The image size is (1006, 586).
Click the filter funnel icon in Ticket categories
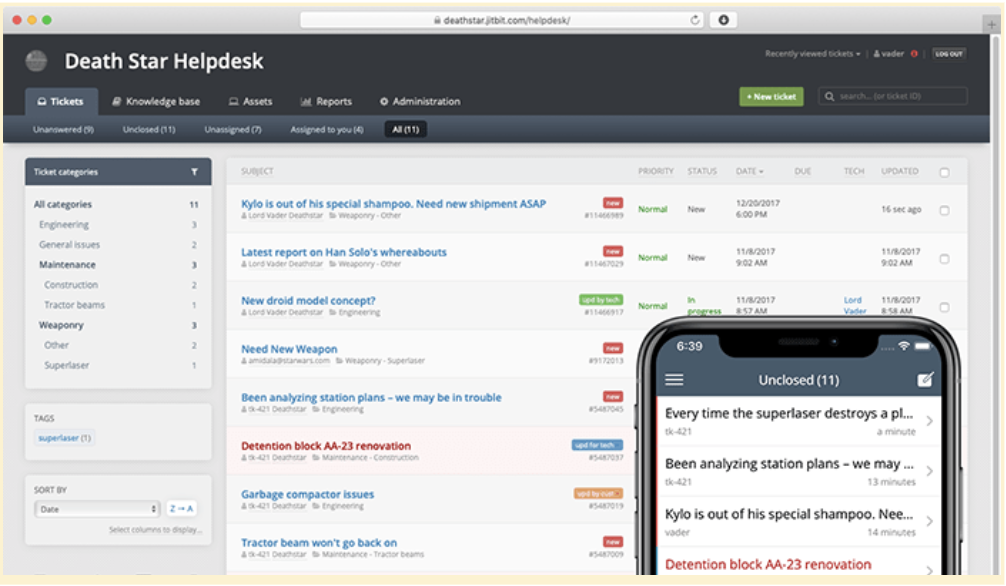point(194,171)
